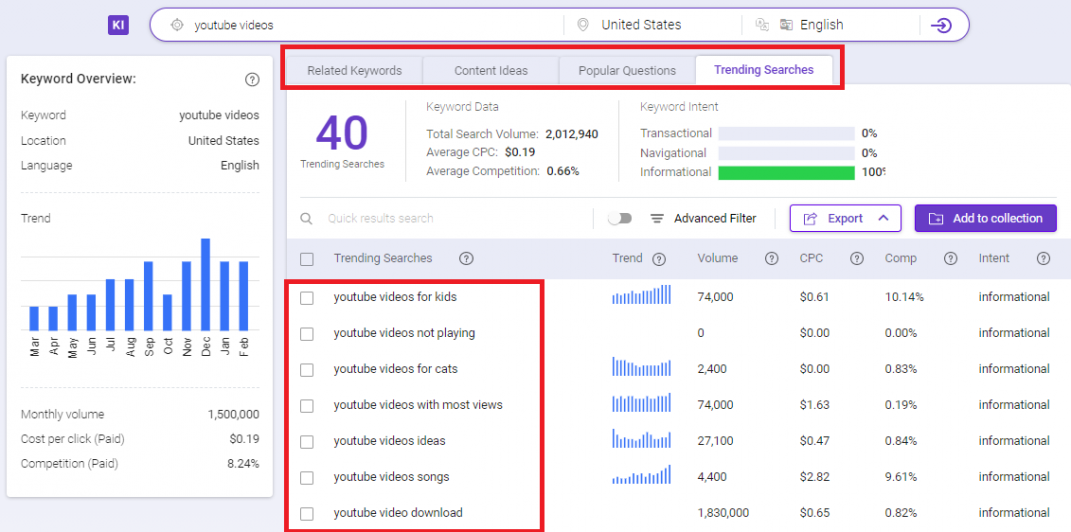Switch to the Related Keywords tab
This screenshot has height=532, width=1071.
click(x=354, y=70)
